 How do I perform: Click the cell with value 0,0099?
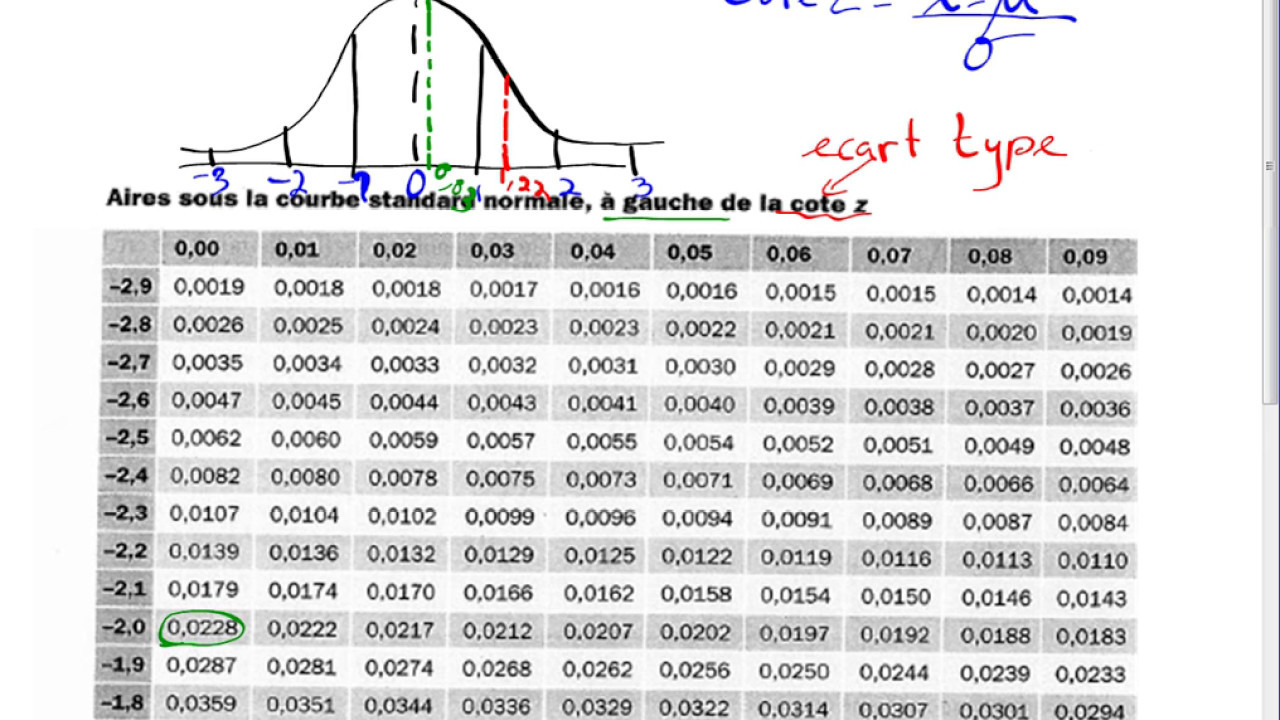tap(501, 516)
